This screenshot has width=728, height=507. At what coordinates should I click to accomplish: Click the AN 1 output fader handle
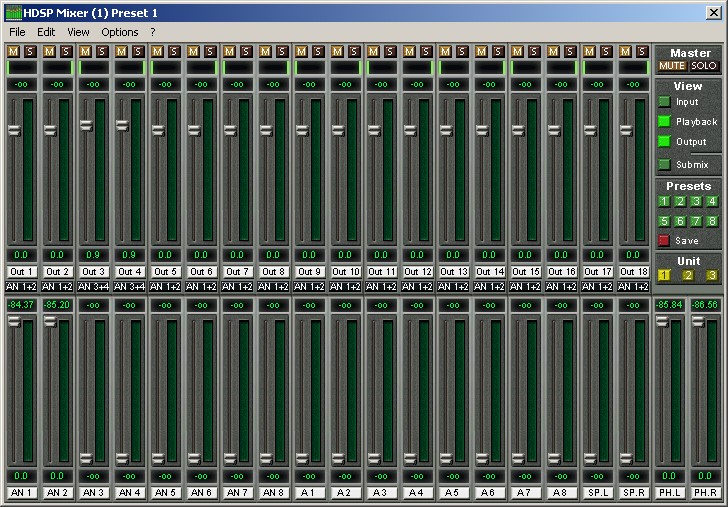pyautogui.click(x=14, y=321)
